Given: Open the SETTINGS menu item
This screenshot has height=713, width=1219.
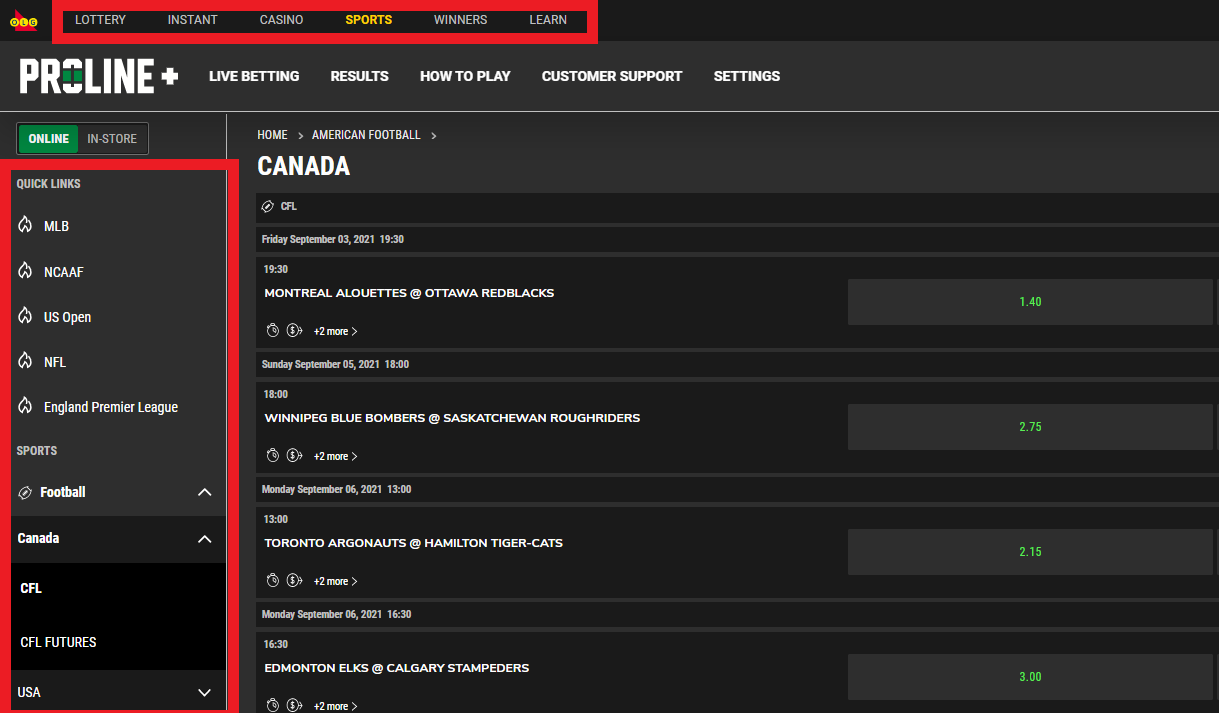Looking at the screenshot, I should click(x=747, y=76).
